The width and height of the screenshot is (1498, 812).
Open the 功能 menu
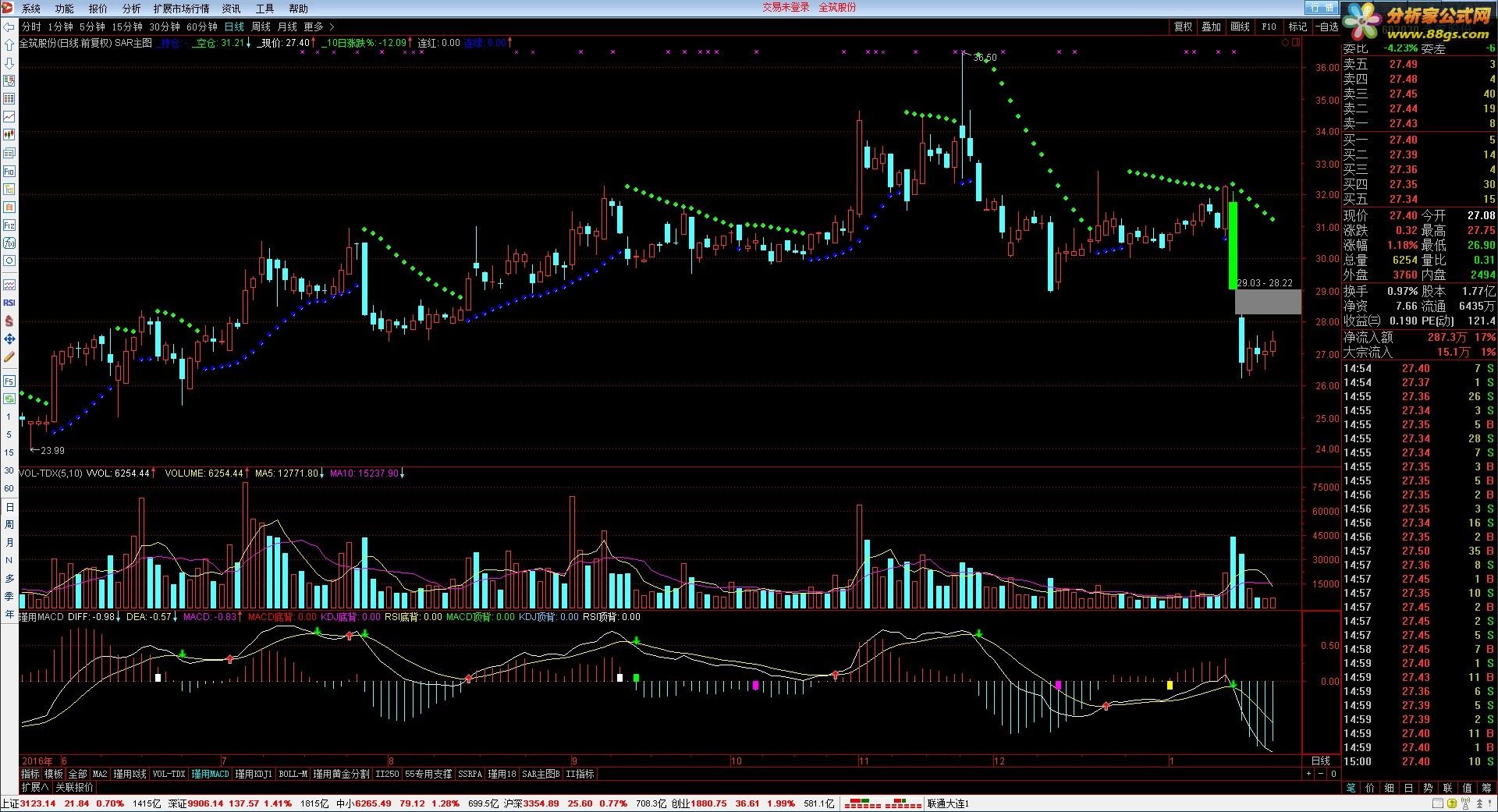pos(65,9)
